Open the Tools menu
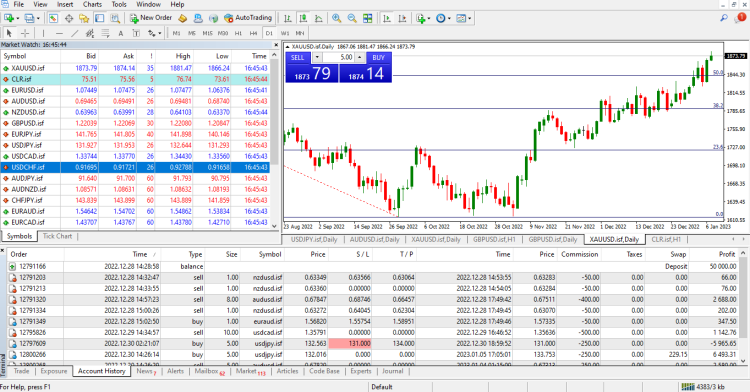 [x=119, y=4]
